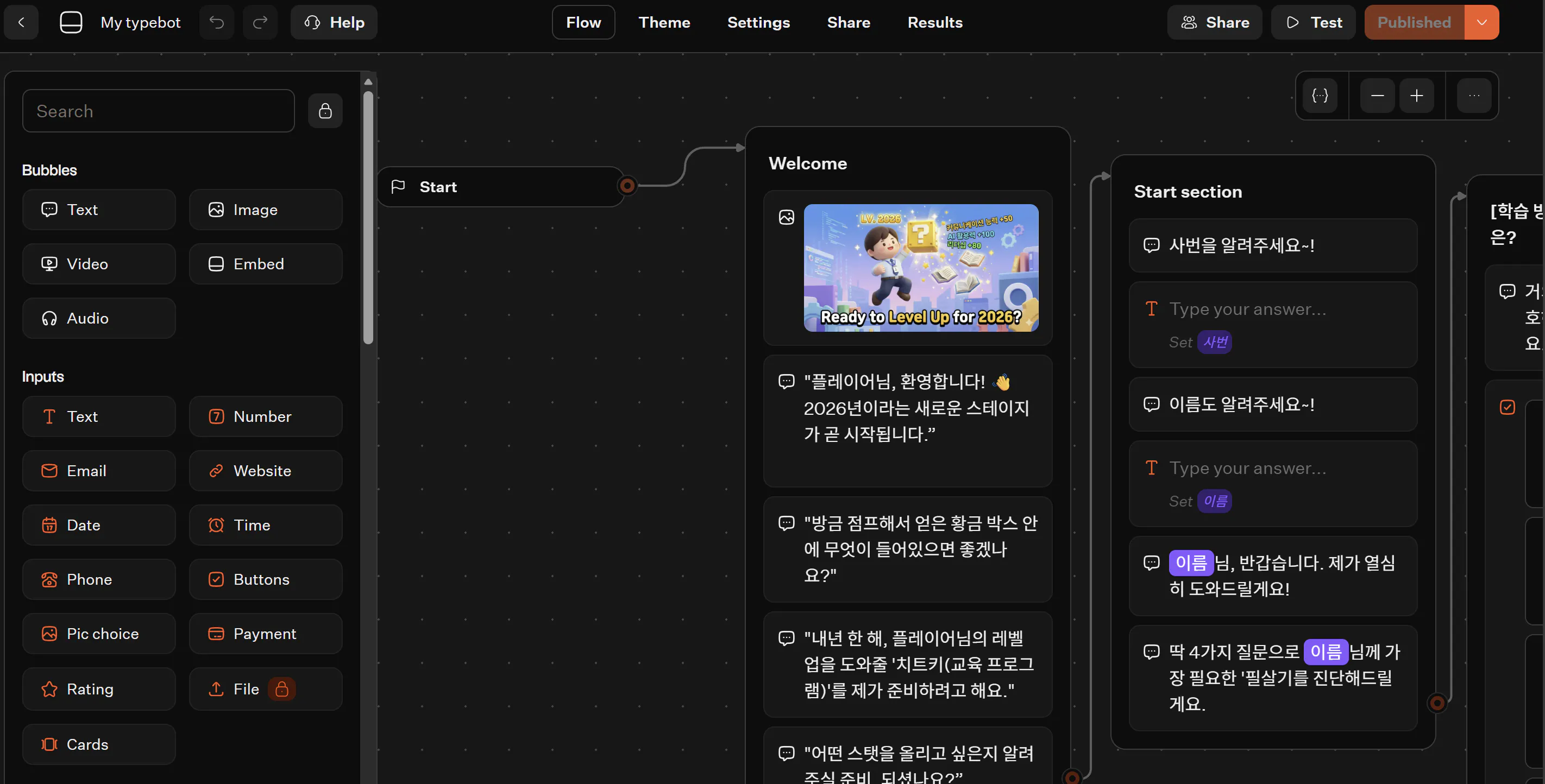Select the Website input block

(266, 471)
